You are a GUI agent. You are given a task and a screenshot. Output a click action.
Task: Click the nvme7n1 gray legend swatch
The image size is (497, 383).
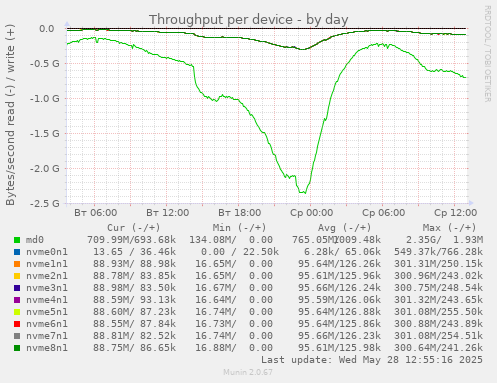click(17, 336)
